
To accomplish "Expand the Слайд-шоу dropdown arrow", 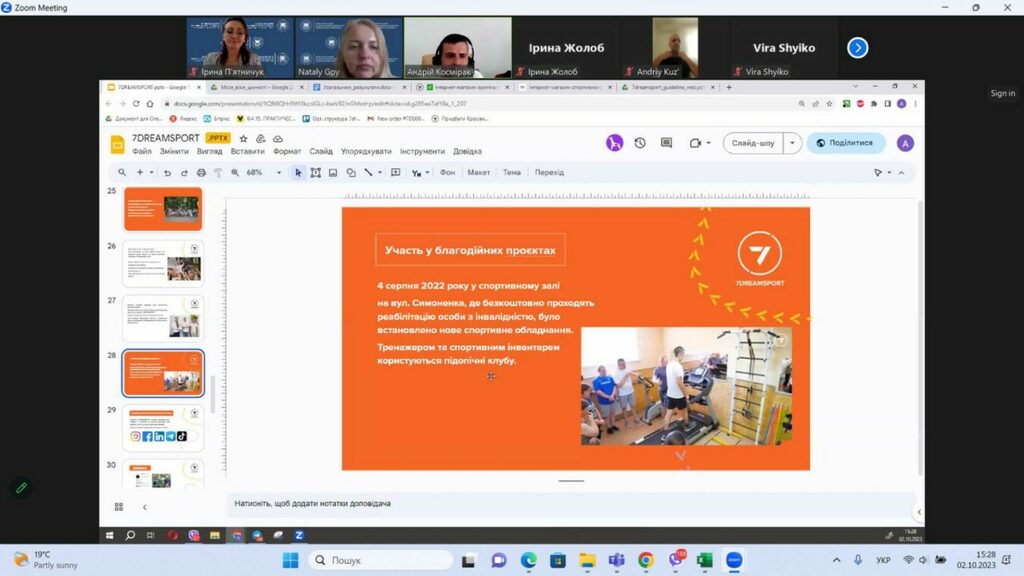I will point(792,143).
